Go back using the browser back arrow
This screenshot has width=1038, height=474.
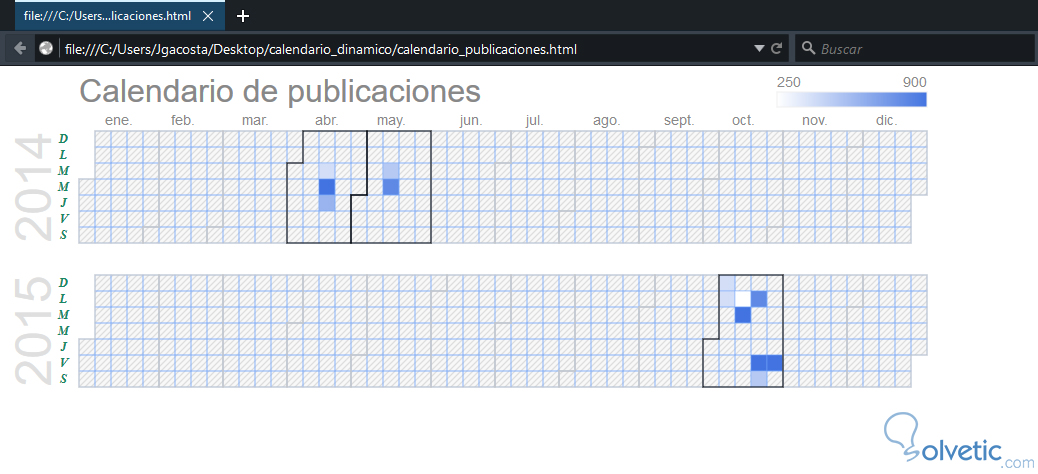[20, 48]
